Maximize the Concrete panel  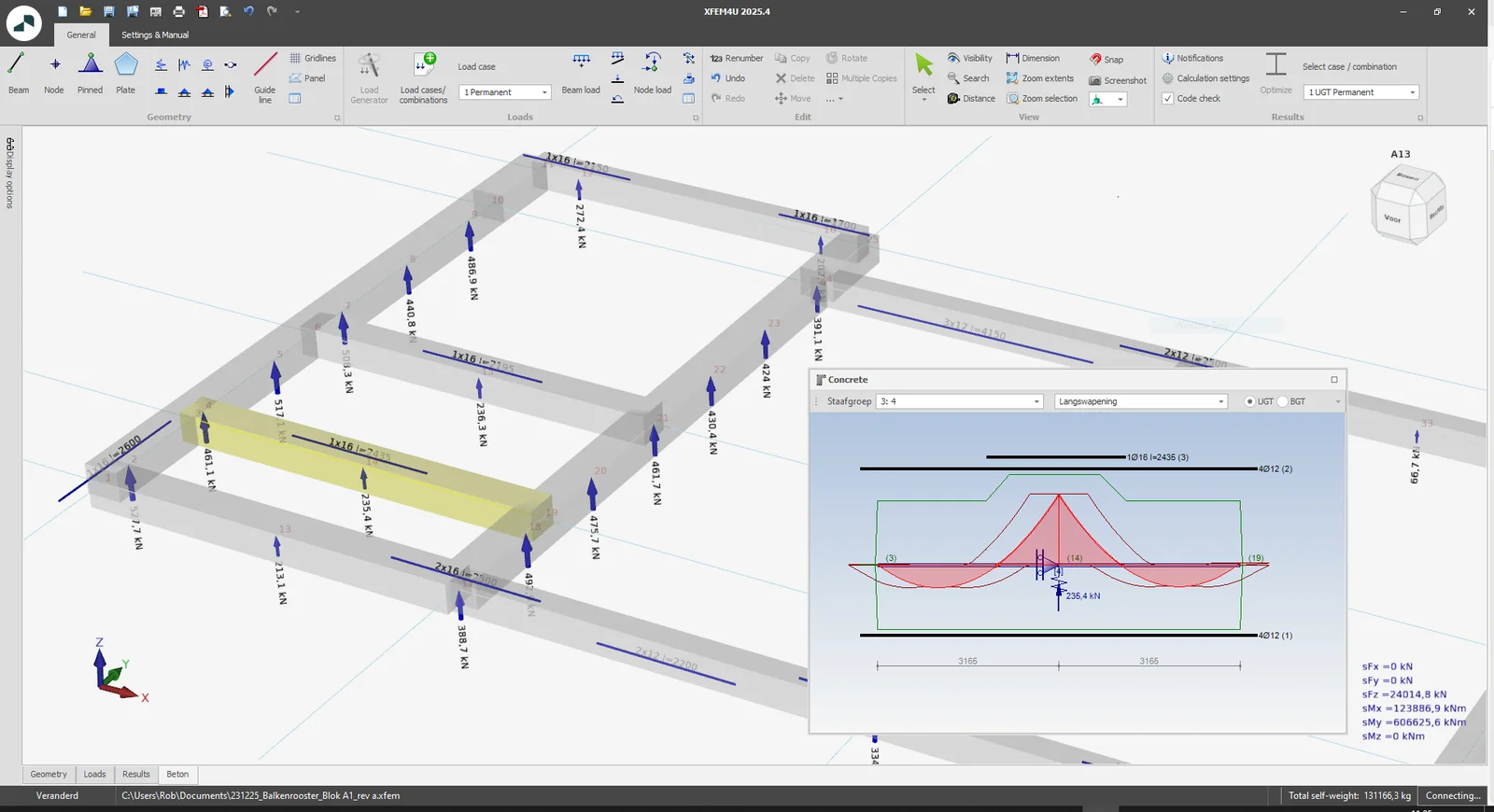1334,380
